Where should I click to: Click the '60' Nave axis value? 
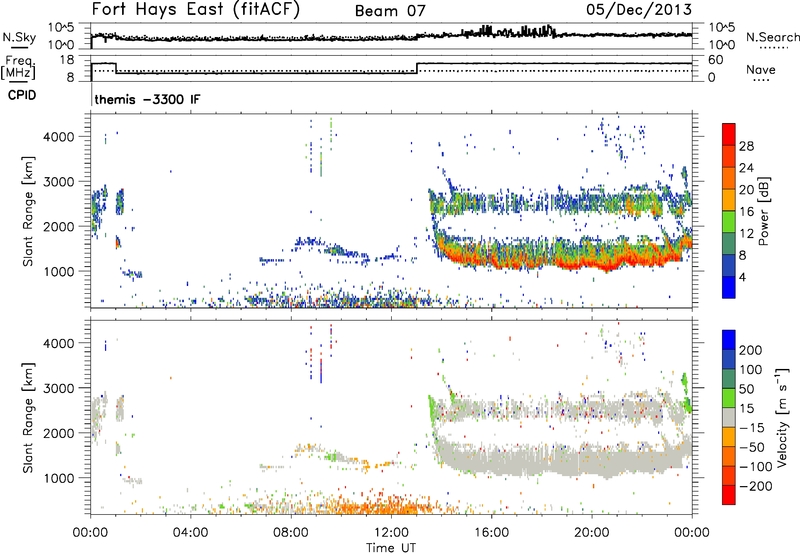pyautogui.click(x=716, y=60)
